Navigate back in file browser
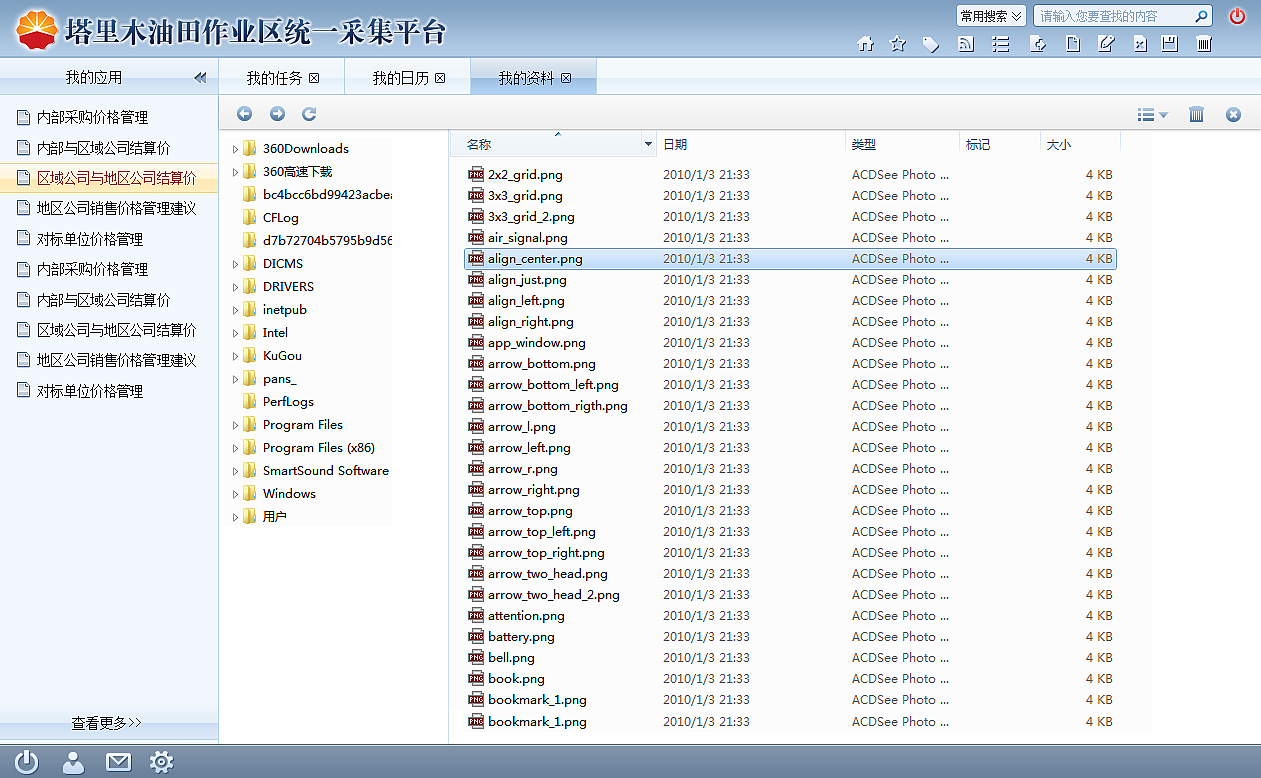This screenshot has height=778, width=1261. click(244, 114)
